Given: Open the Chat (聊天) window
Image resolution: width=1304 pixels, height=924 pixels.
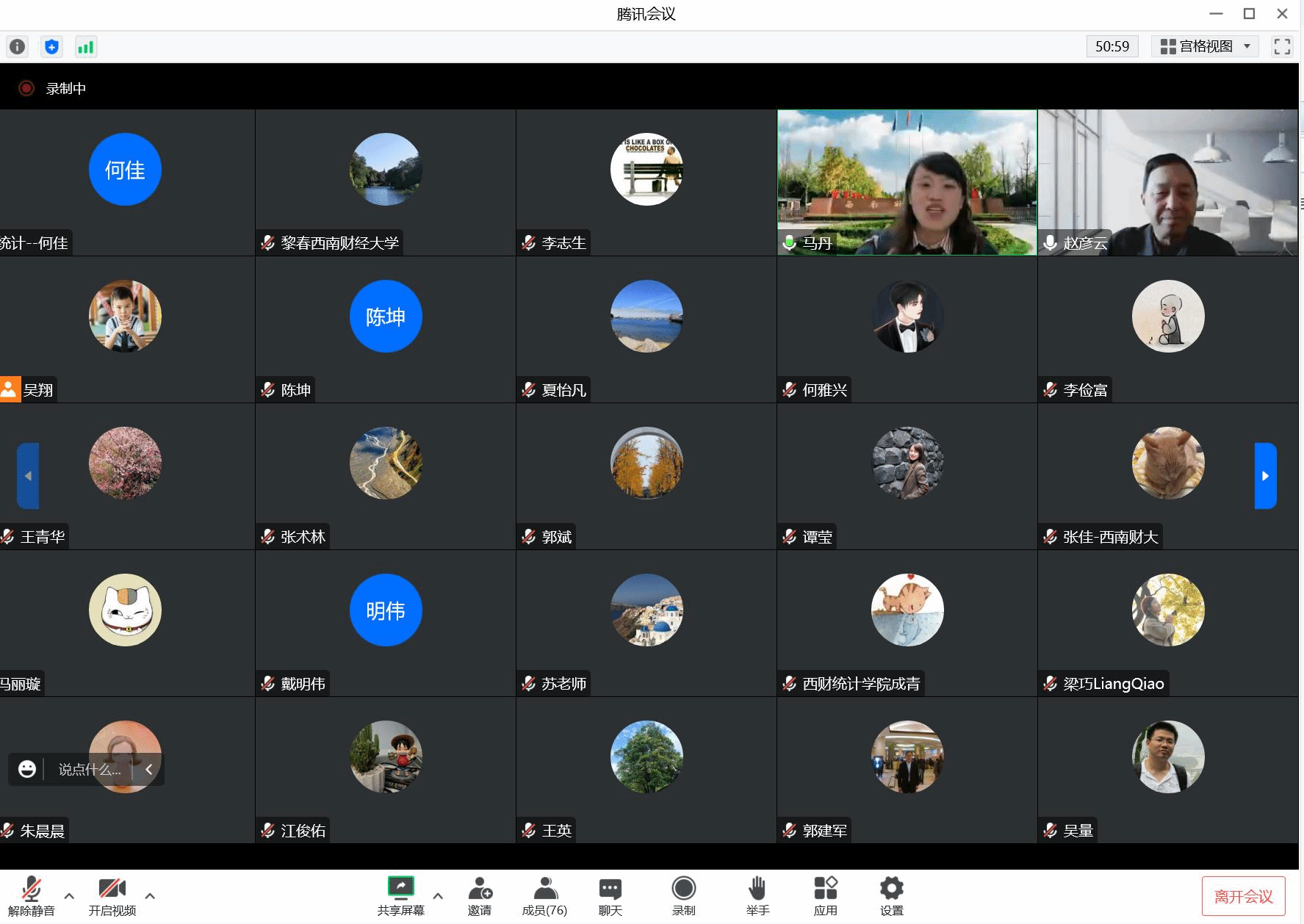Looking at the screenshot, I should pyautogui.click(x=610, y=896).
